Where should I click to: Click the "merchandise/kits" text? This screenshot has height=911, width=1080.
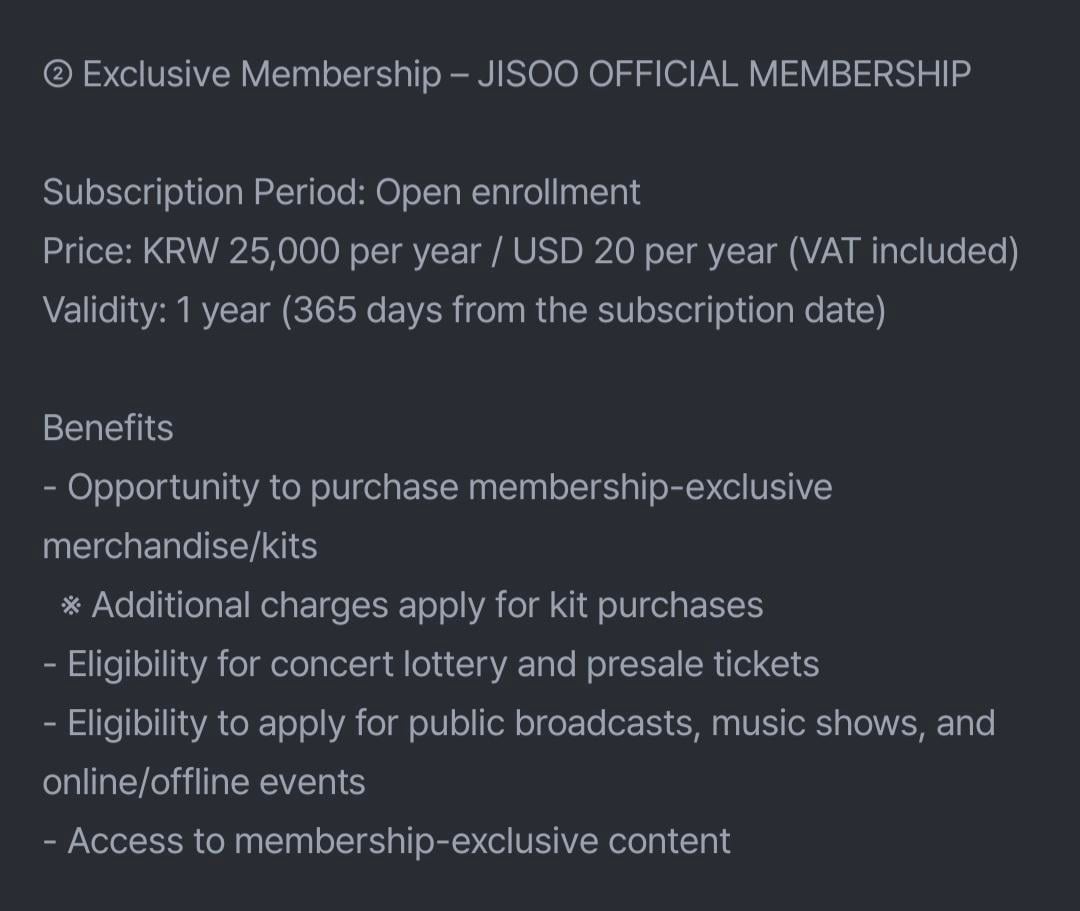pos(180,546)
